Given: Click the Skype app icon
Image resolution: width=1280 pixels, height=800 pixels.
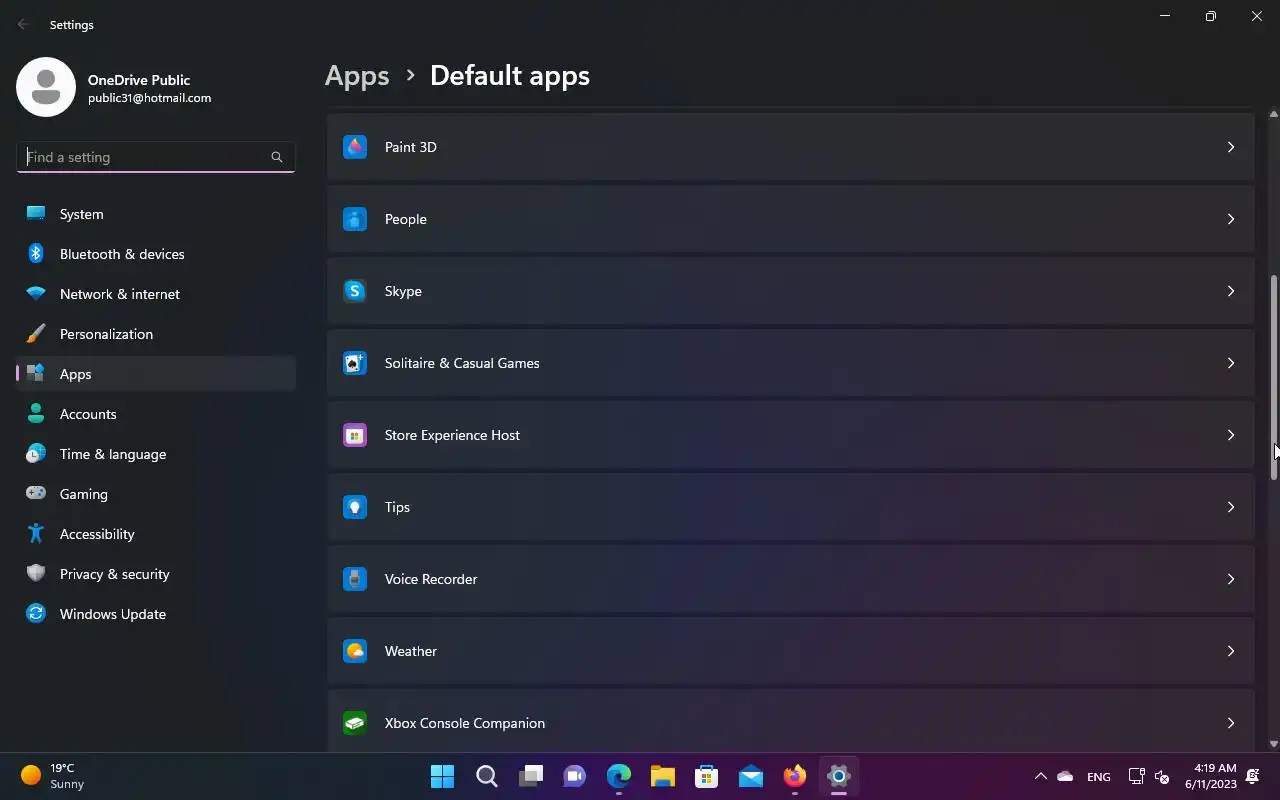Looking at the screenshot, I should pyautogui.click(x=355, y=291).
